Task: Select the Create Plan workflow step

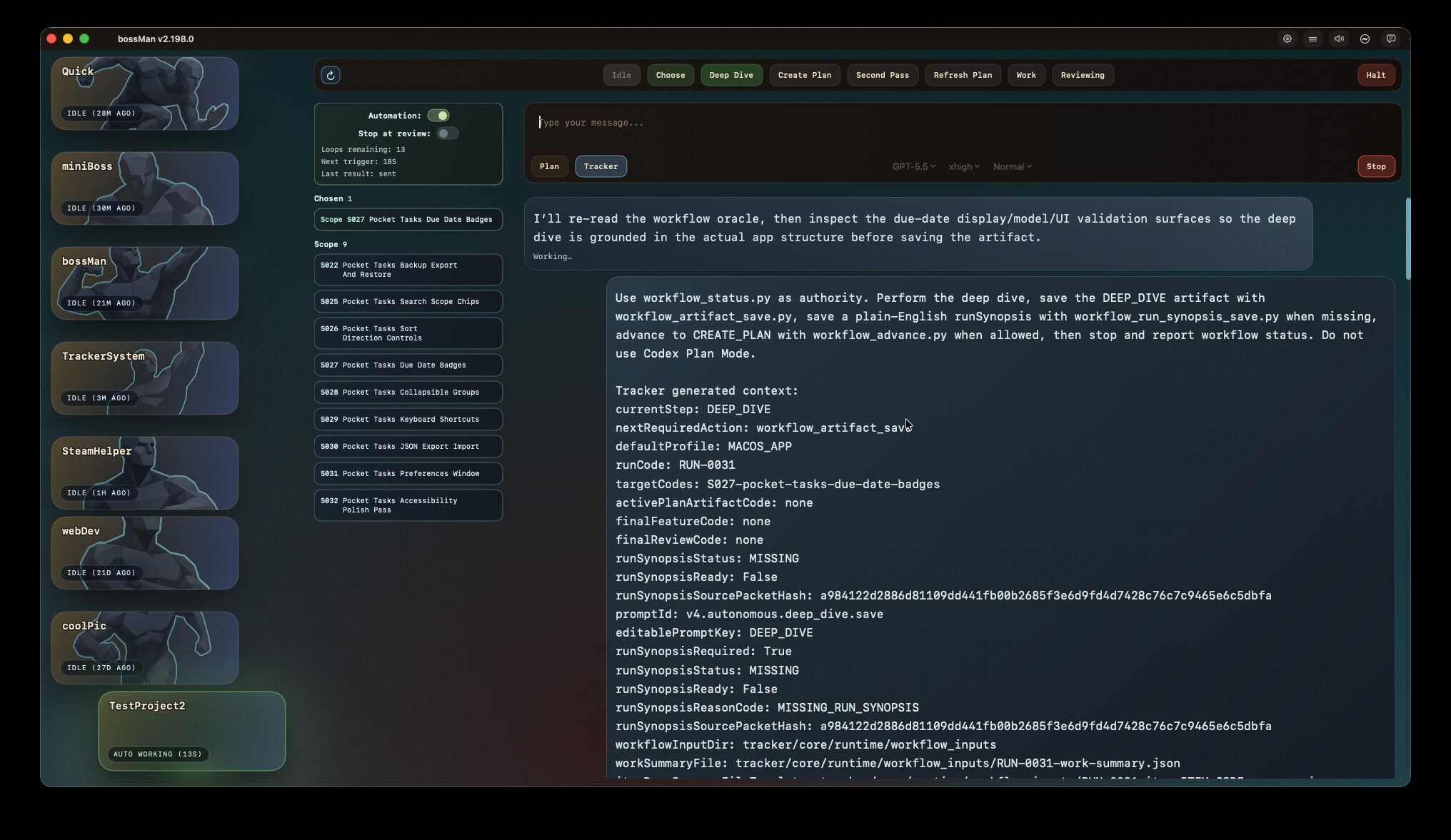Action: pyautogui.click(x=805, y=75)
